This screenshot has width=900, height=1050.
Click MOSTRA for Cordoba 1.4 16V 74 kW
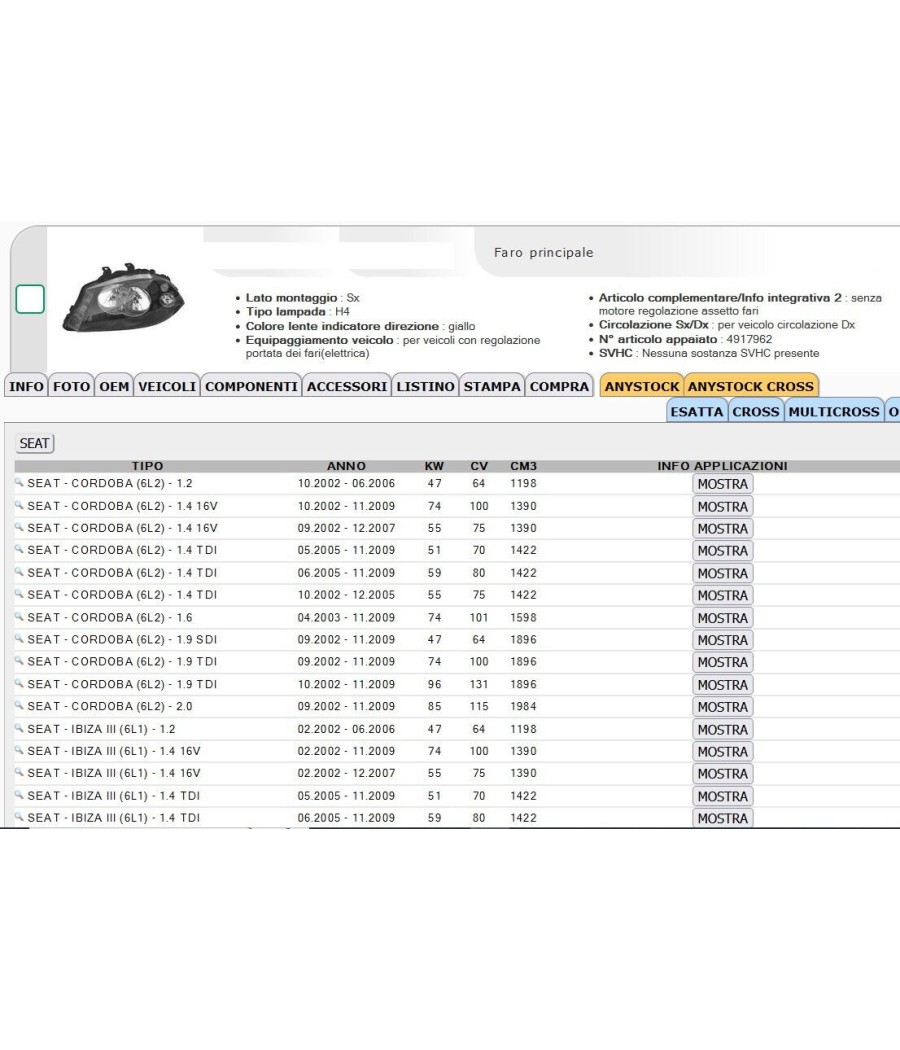(723, 507)
